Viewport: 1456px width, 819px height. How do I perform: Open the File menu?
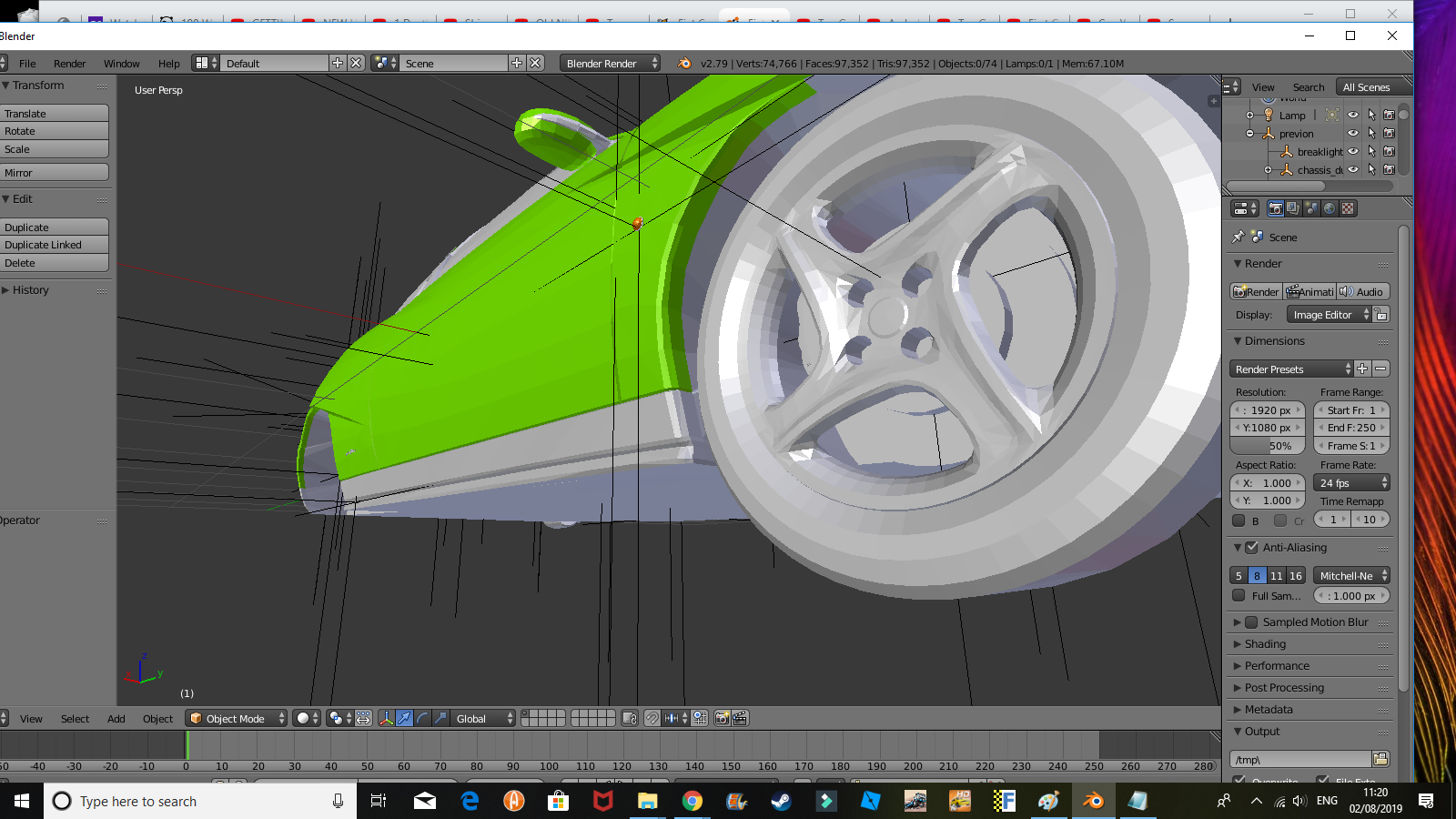click(27, 63)
